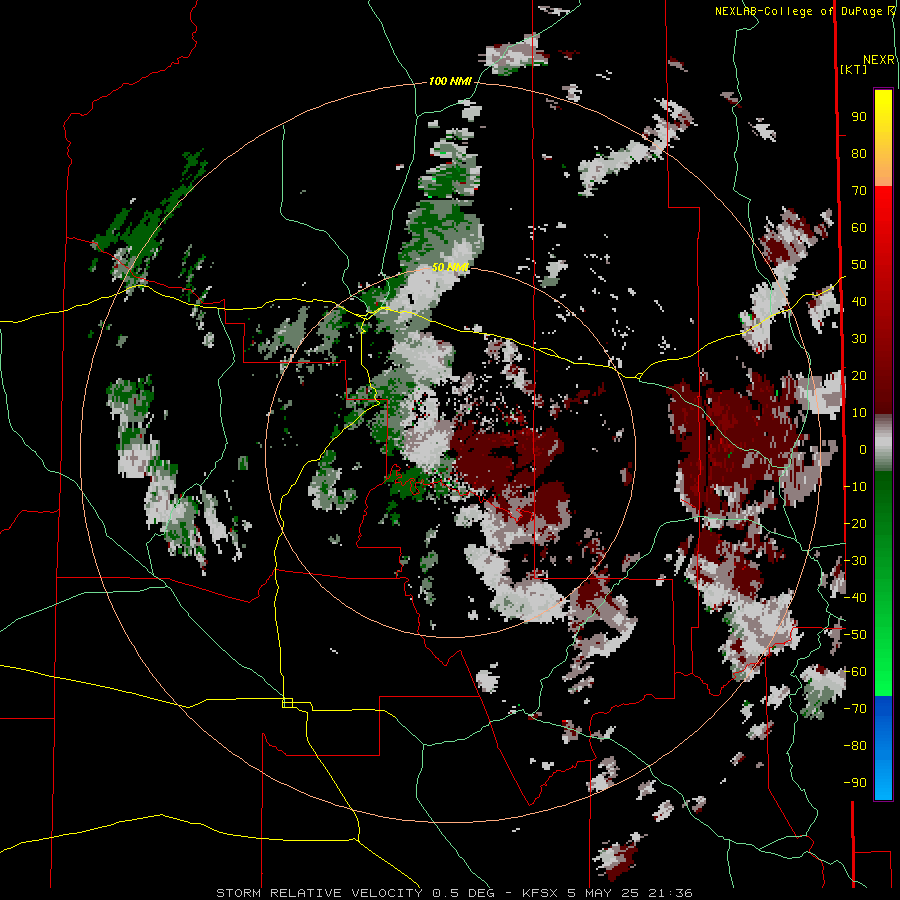Click the -80 scale value

click(x=855, y=746)
